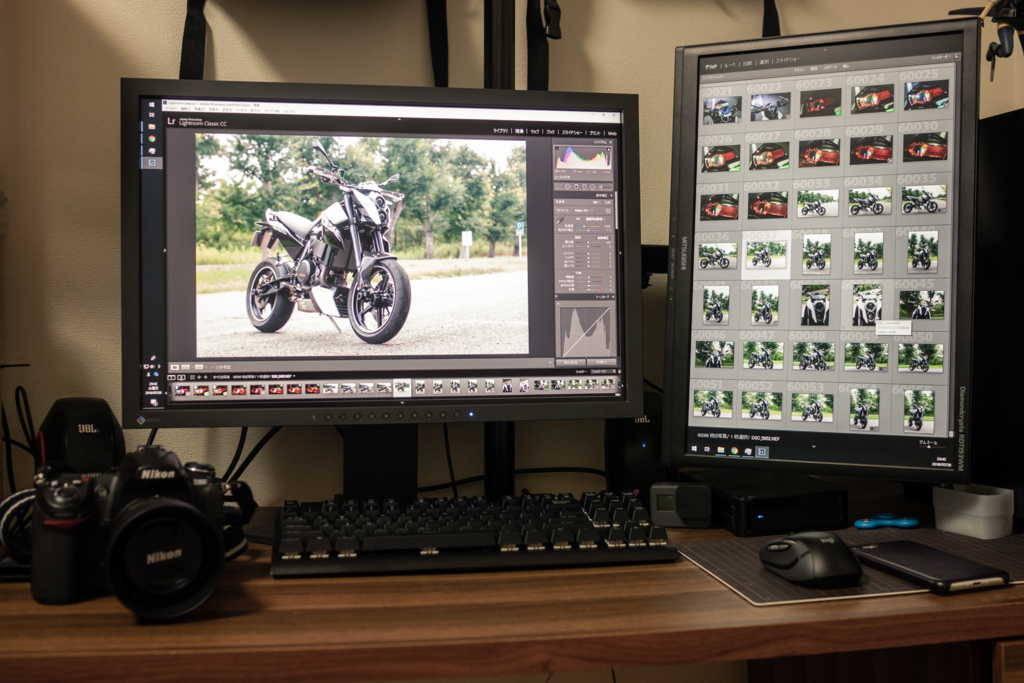Open the filmstrip filter preset dropdown
The image size is (1024, 683).
(x=603, y=372)
